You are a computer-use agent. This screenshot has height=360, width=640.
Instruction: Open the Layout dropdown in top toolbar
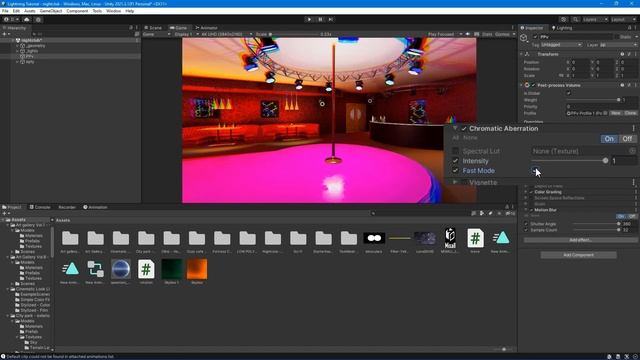click(x=623, y=19)
